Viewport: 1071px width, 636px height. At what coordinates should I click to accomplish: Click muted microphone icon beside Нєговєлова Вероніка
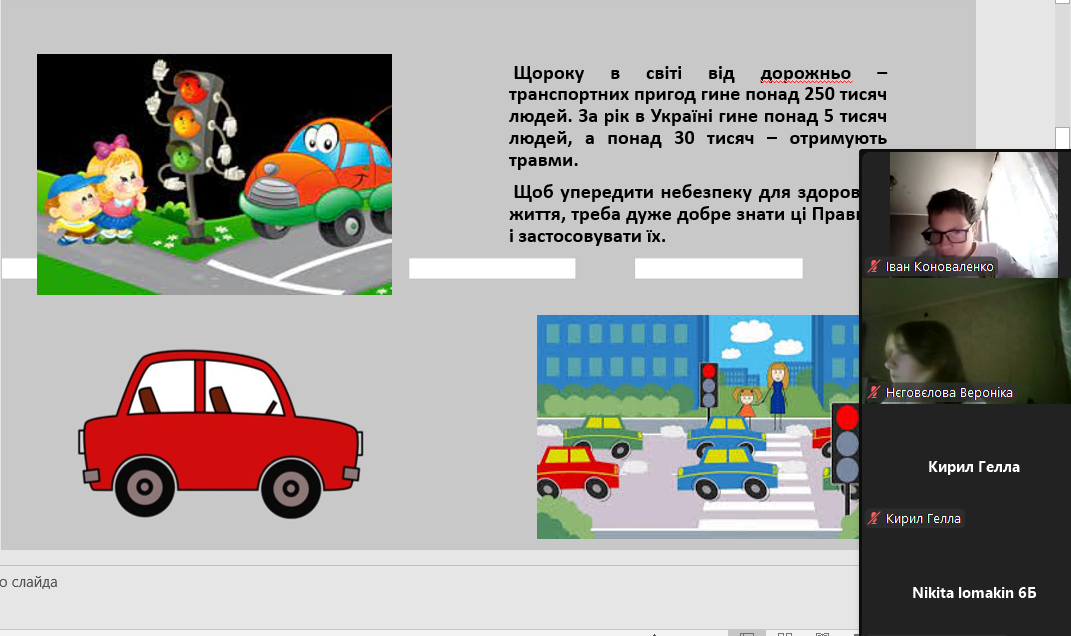874,393
